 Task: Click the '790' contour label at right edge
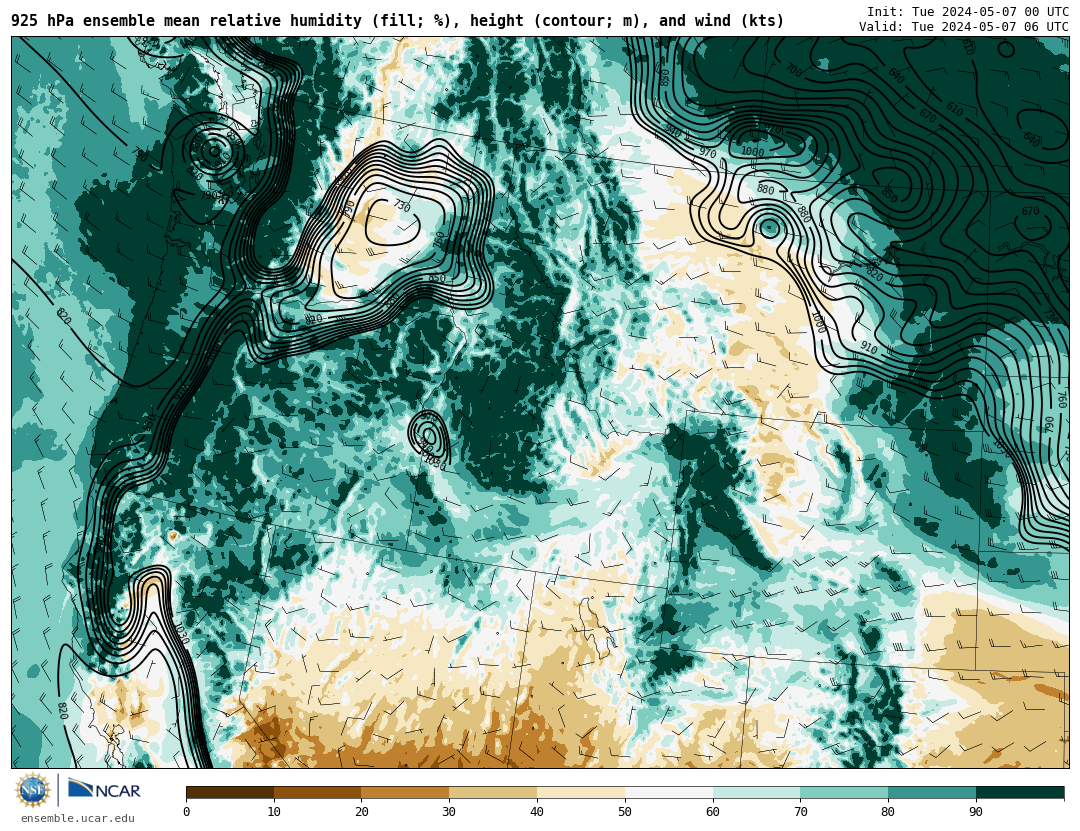pos(1049,424)
